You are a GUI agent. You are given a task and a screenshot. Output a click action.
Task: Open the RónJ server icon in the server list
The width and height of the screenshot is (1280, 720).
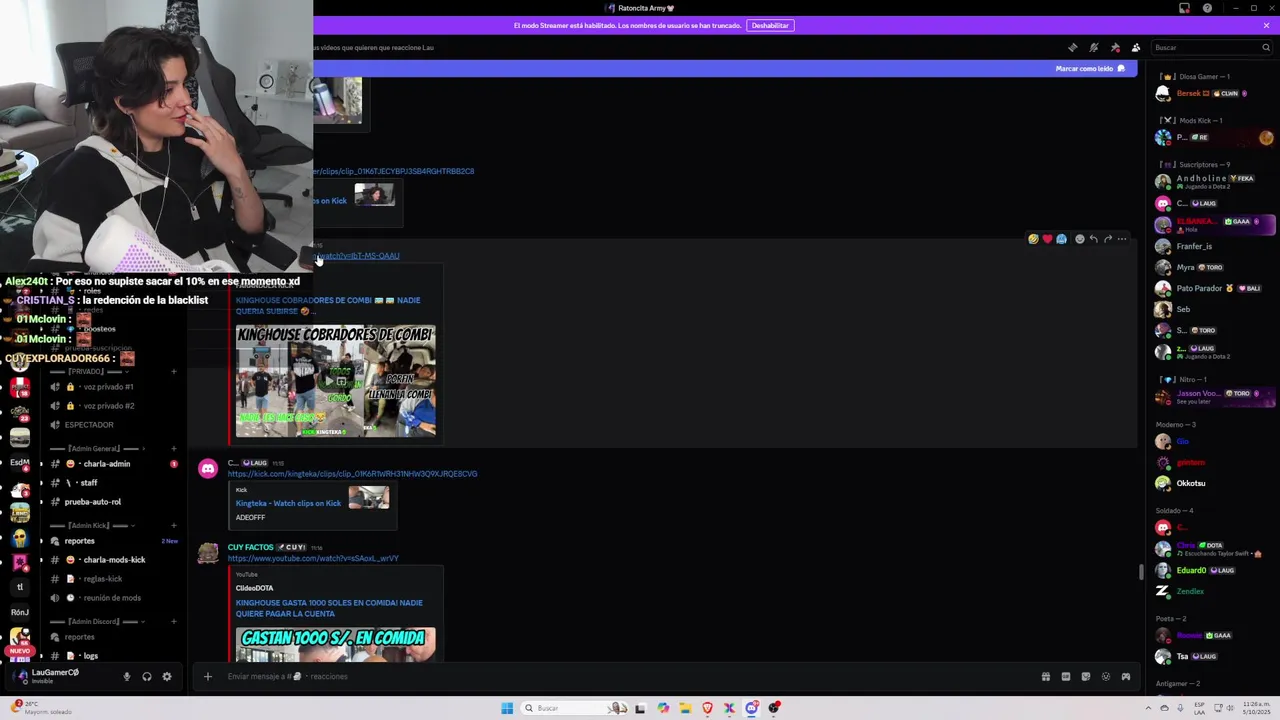19,612
